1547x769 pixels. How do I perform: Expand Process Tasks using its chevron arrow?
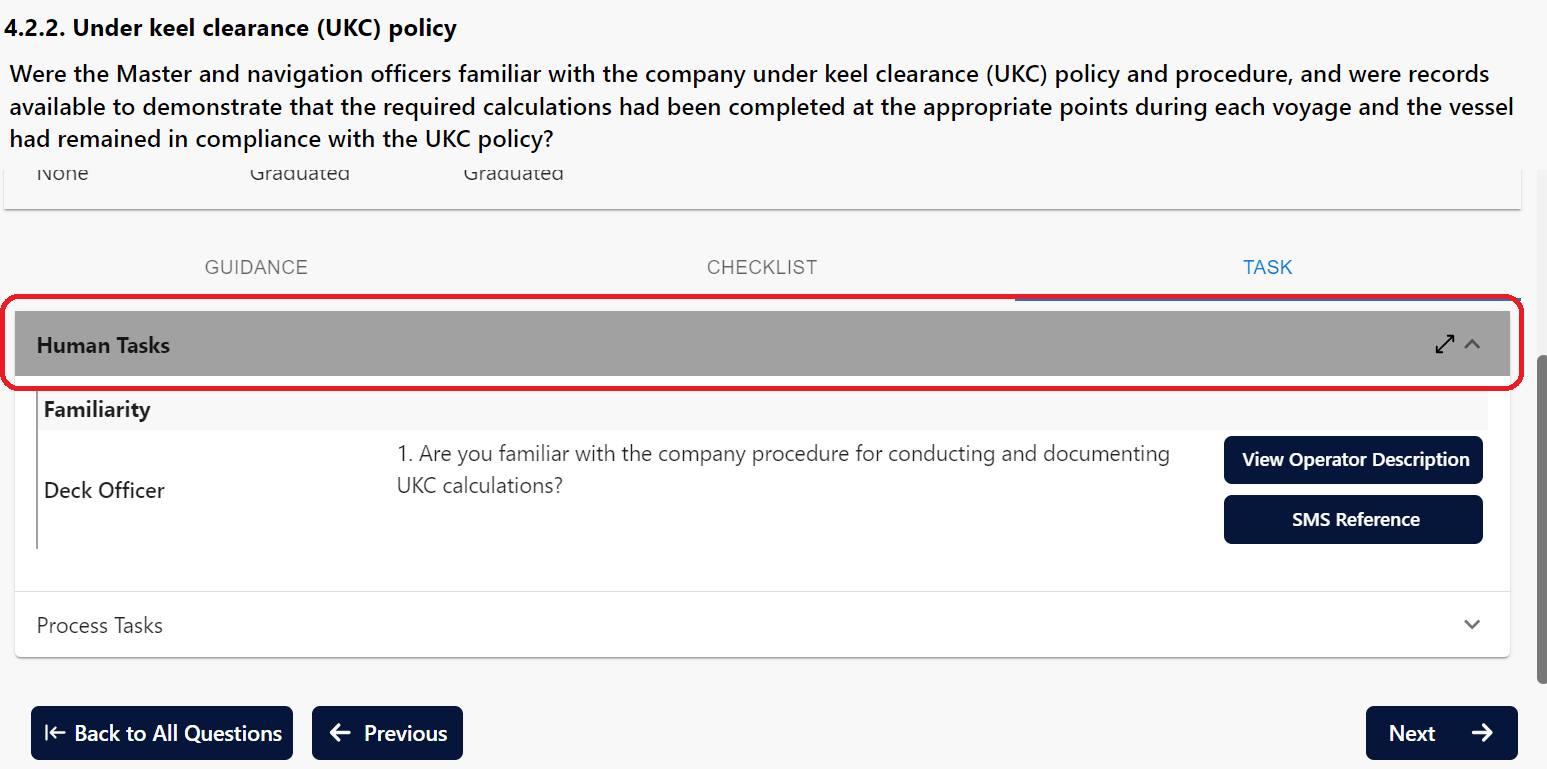(1472, 625)
